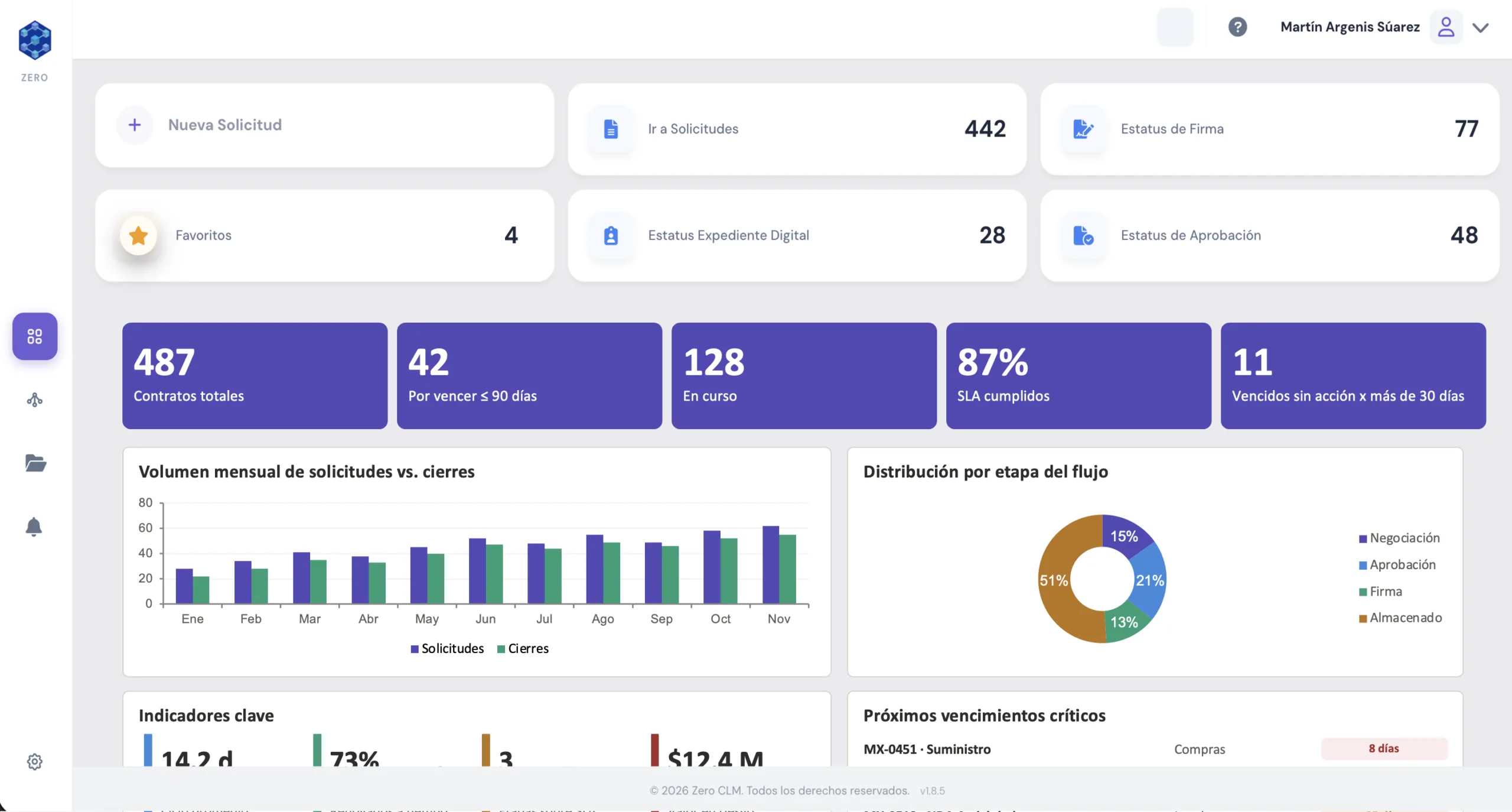Click the star icon in Favoritos
This screenshot has width=1512, height=812.
[138, 235]
